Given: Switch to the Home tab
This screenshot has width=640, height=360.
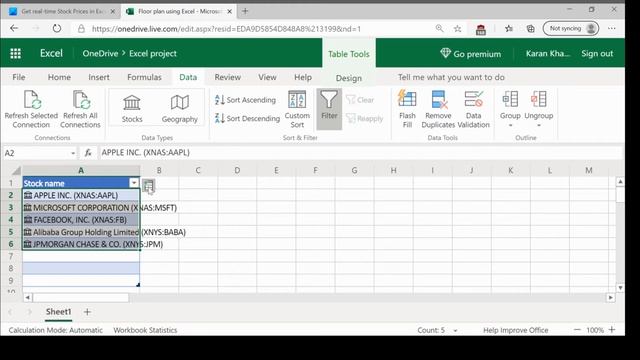Looking at the screenshot, I should (59, 77).
